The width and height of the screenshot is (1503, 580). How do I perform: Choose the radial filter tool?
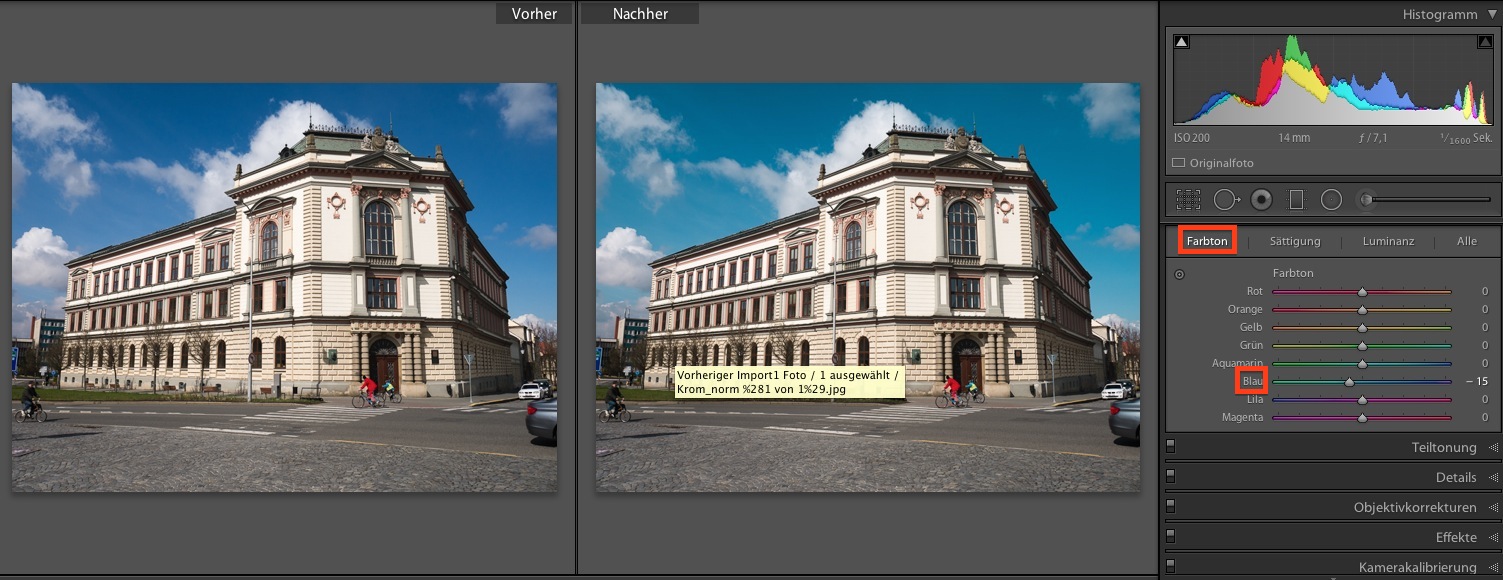pos(1331,200)
